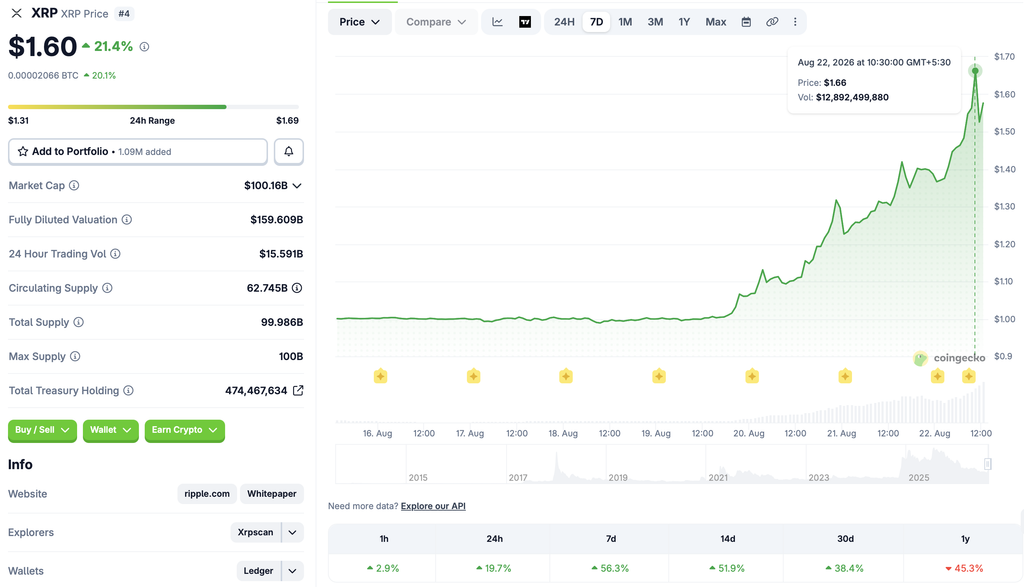This screenshot has width=1024, height=587.
Task: Show Total Supply info icon
Action: [x=78, y=322]
